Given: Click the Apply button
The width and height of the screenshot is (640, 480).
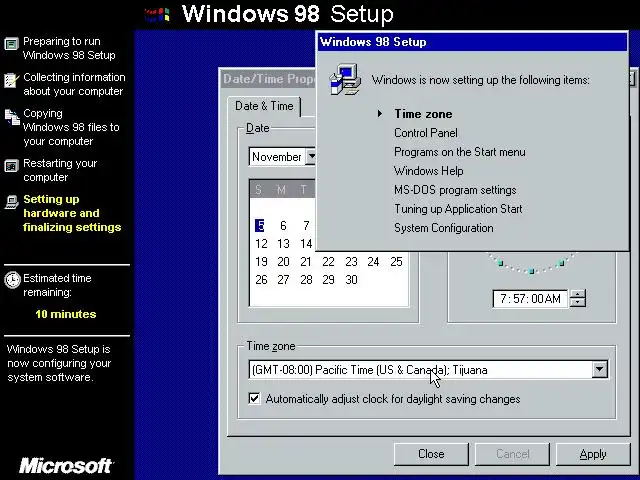Looking at the screenshot, I should coord(593,454).
